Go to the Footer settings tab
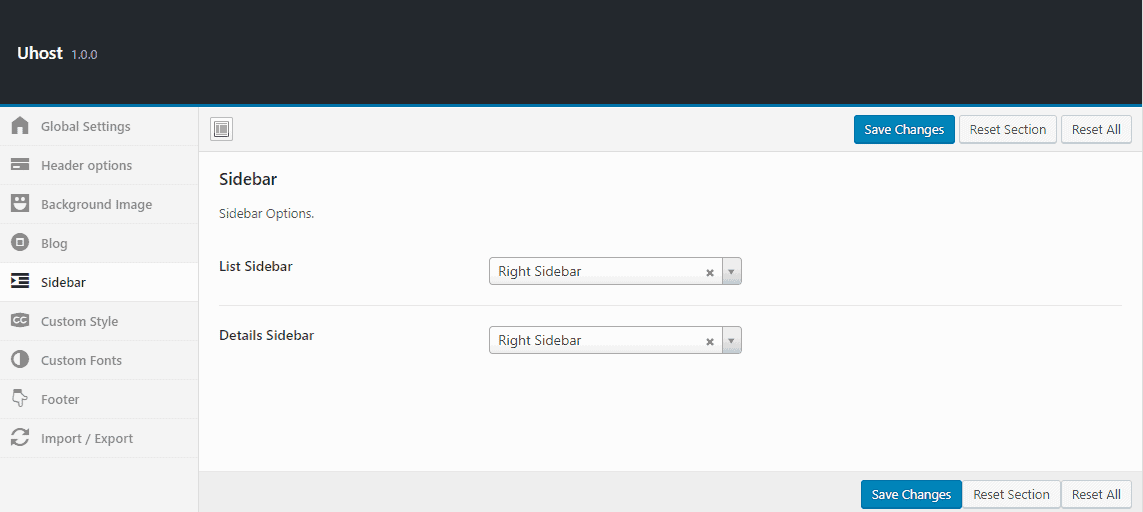The image size is (1143, 512). 60,399
